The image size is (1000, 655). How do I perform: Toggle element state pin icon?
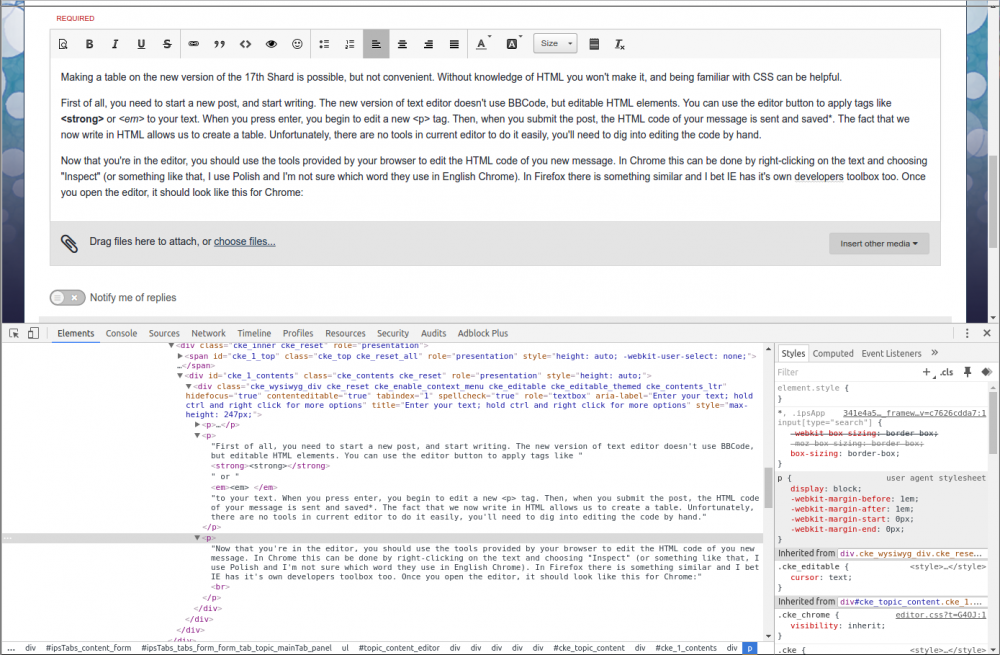pos(967,372)
